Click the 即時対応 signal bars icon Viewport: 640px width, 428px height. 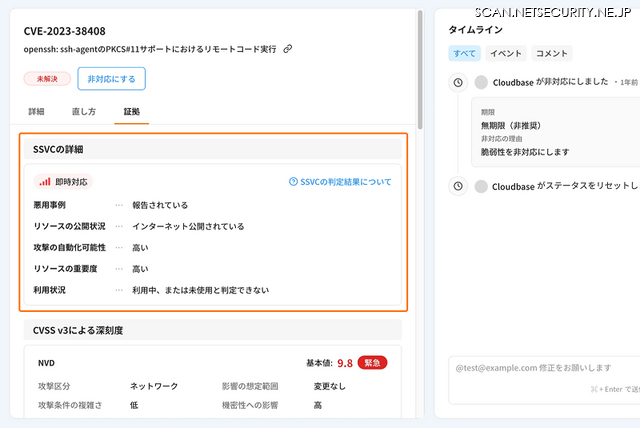point(44,182)
